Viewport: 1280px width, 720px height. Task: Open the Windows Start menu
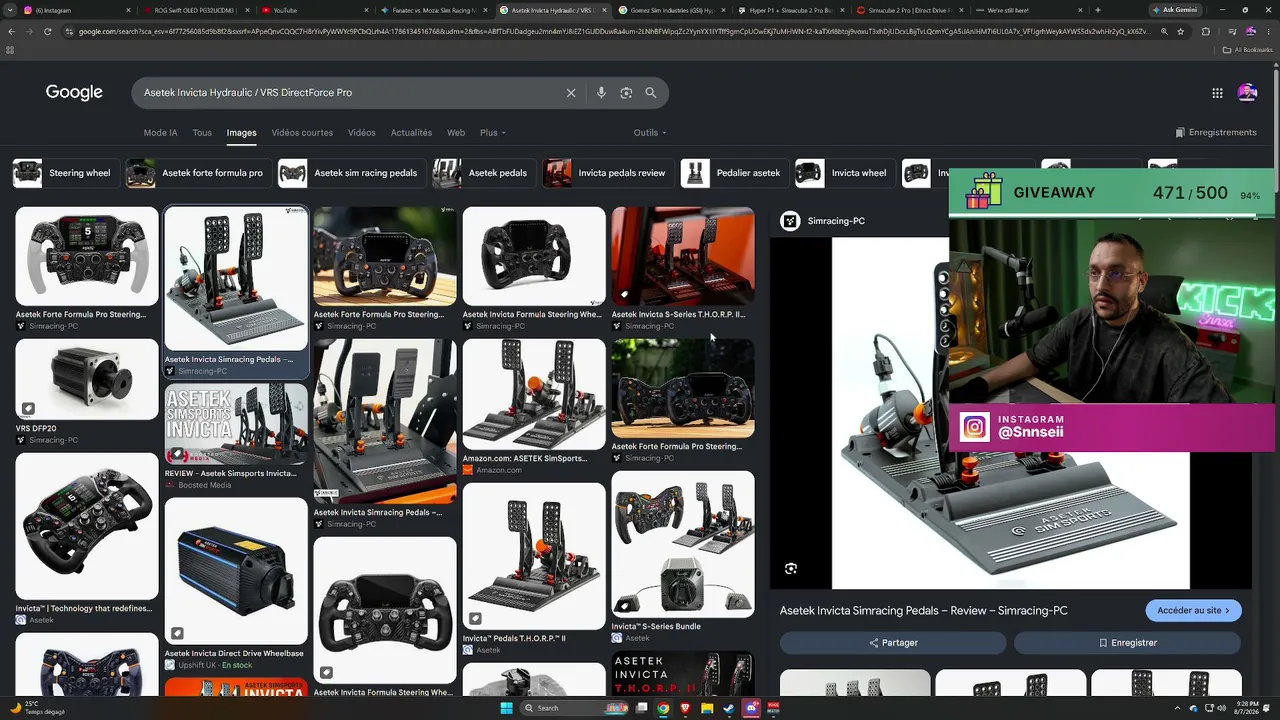pyautogui.click(x=506, y=708)
